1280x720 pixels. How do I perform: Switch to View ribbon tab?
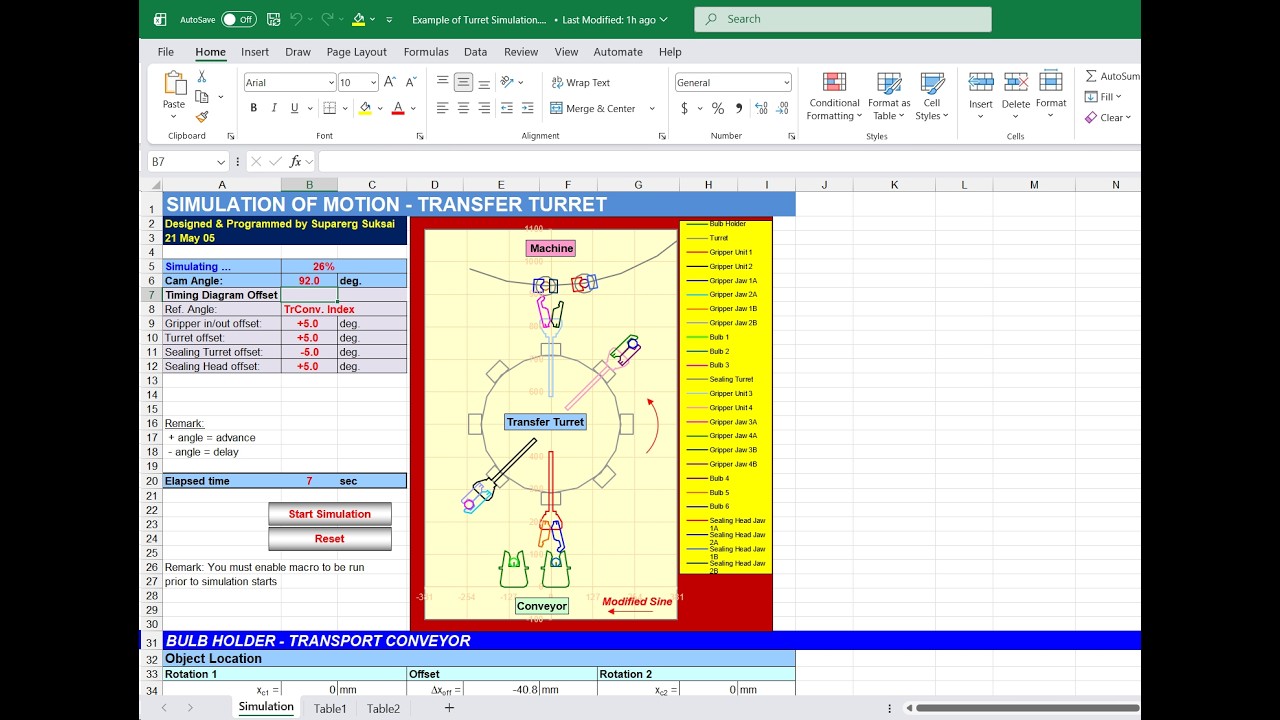pos(567,52)
